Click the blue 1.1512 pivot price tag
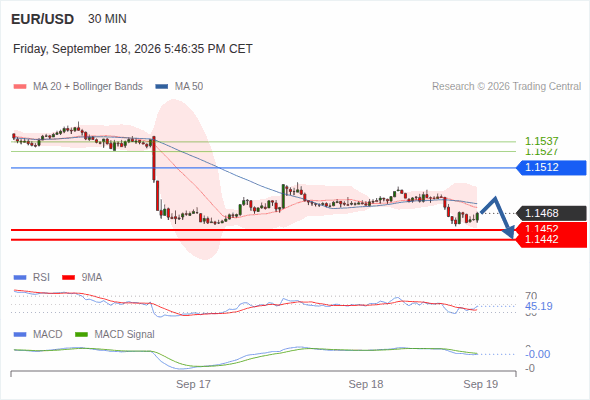 [x=552, y=167]
